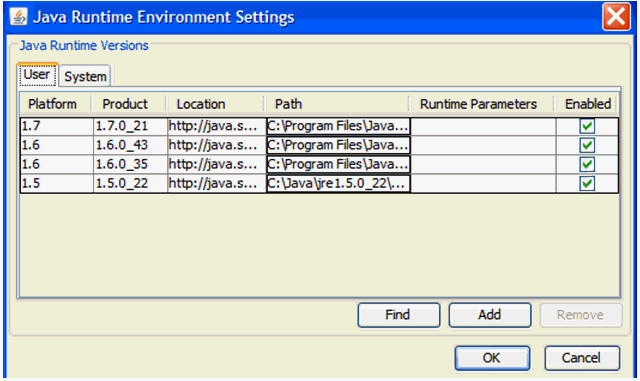Image resolution: width=640 pixels, height=381 pixels.
Task: Select the path cell for jre1.5.0_22
Action: pyautogui.click(x=338, y=183)
